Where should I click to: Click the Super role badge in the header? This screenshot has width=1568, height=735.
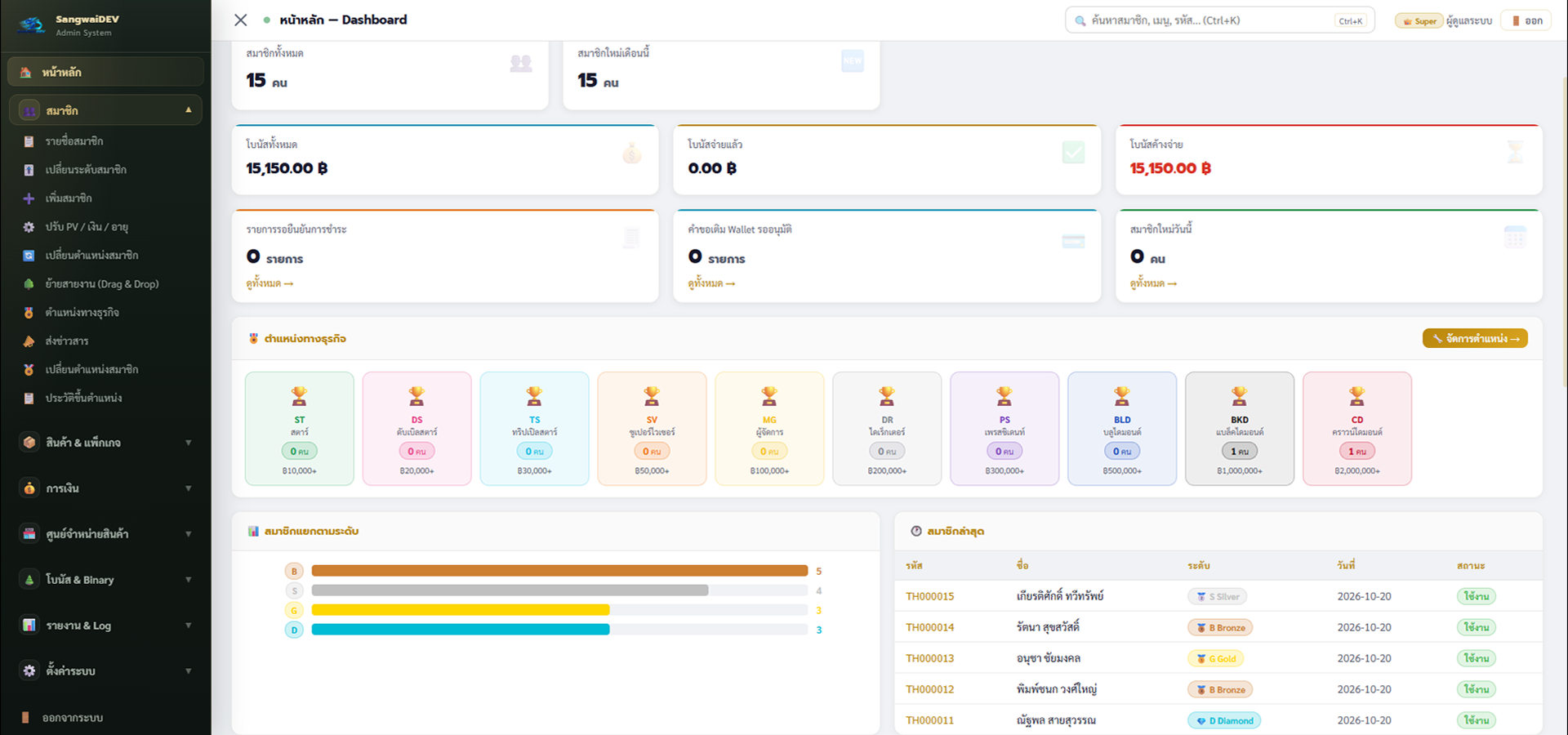1419,21
